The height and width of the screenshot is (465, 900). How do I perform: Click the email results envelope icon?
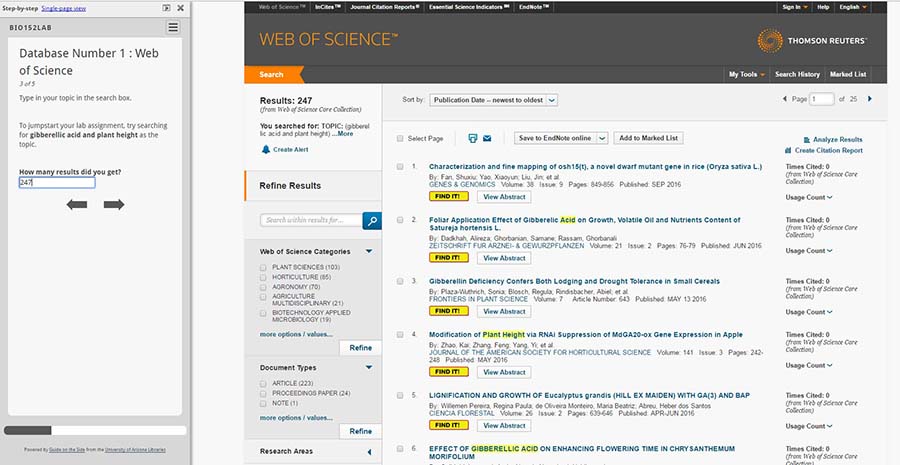pos(487,138)
